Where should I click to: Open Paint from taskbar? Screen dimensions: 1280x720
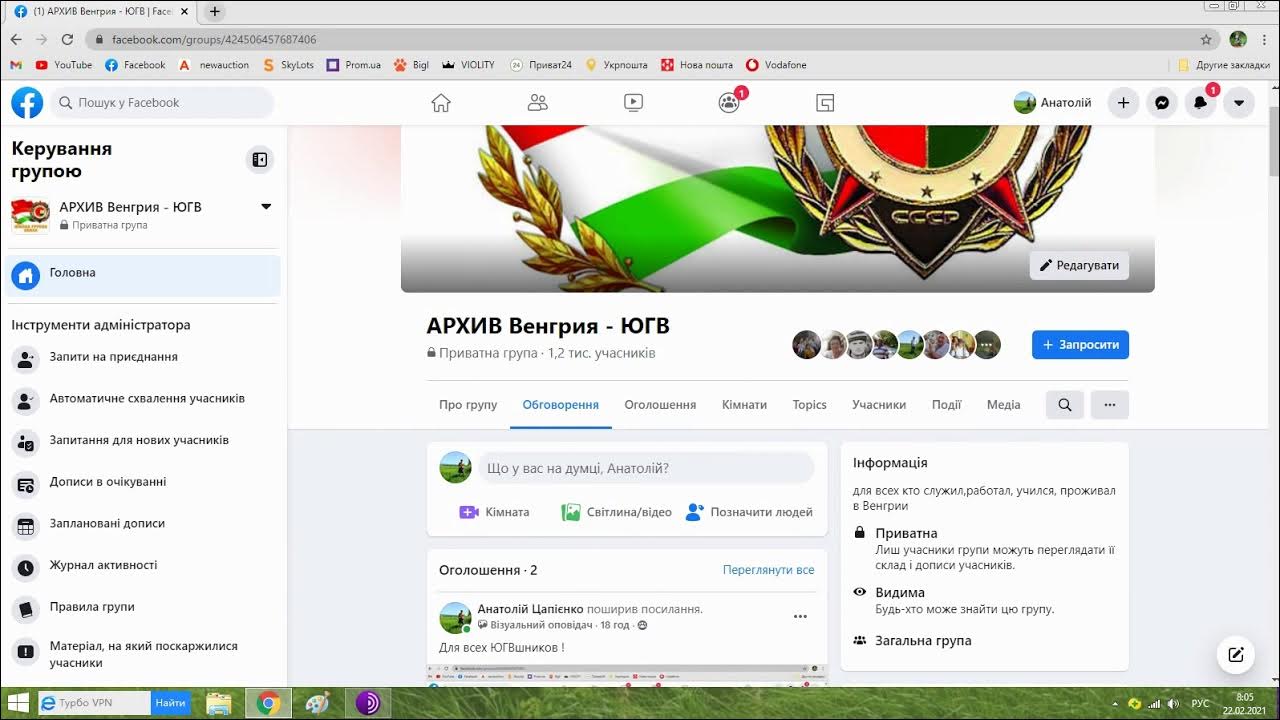(x=316, y=703)
